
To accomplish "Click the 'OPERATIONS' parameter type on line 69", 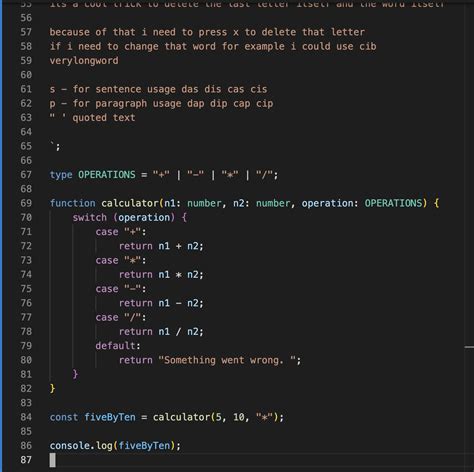I will click(x=393, y=203).
